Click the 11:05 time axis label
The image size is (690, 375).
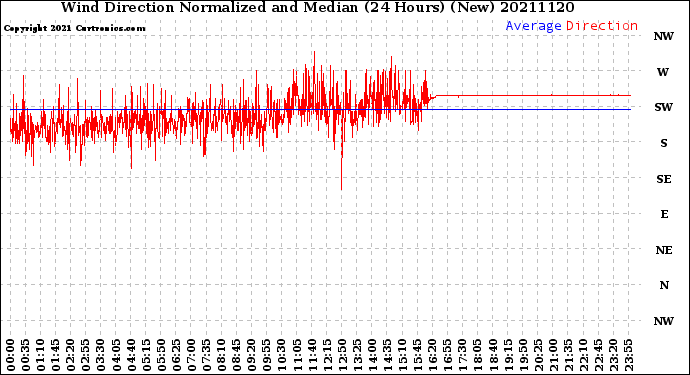click(x=297, y=355)
